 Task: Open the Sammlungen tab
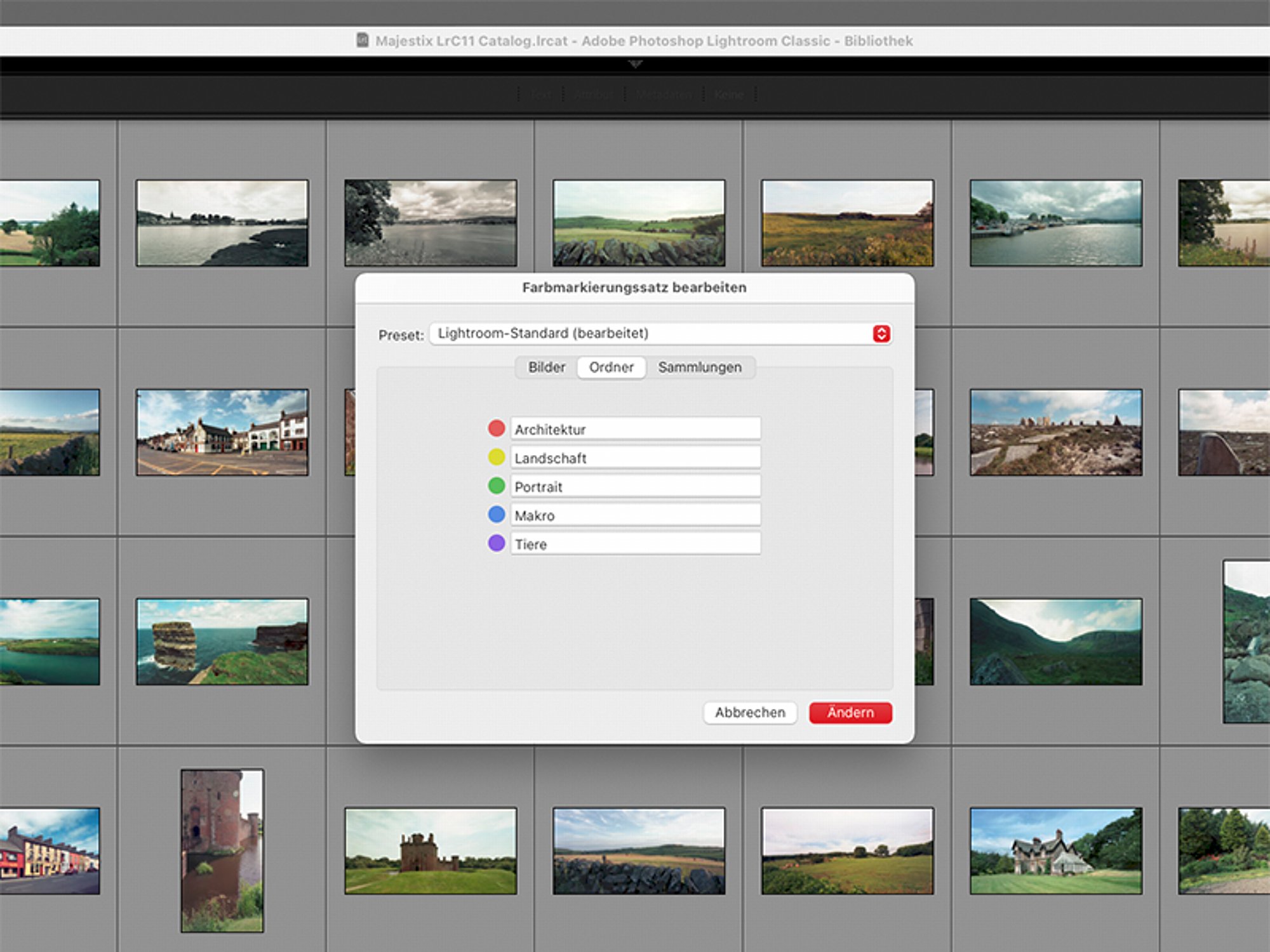click(x=700, y=367)
